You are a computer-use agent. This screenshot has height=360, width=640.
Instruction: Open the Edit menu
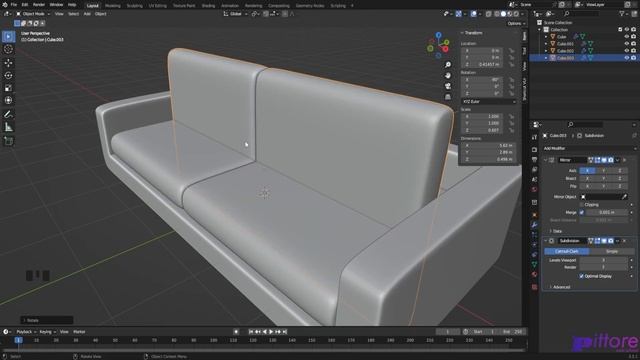pyautogui.click(x=25, y=4)
